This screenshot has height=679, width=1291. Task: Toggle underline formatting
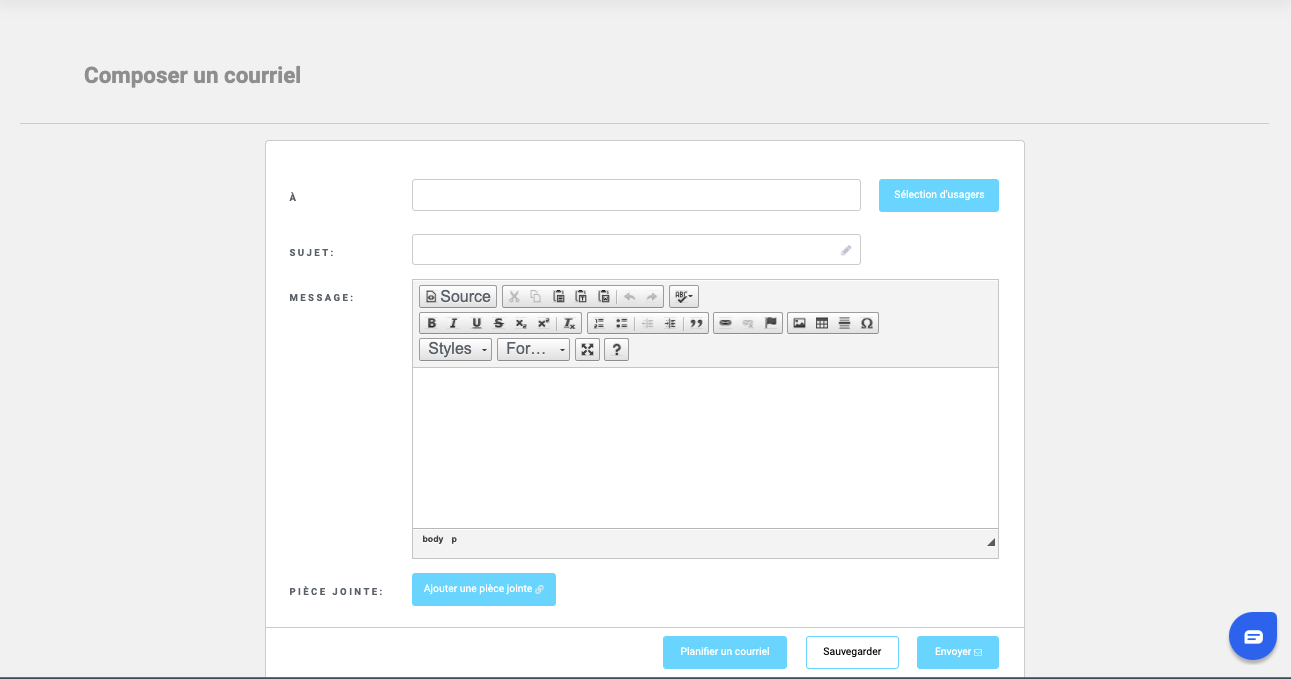click(476, 323)
